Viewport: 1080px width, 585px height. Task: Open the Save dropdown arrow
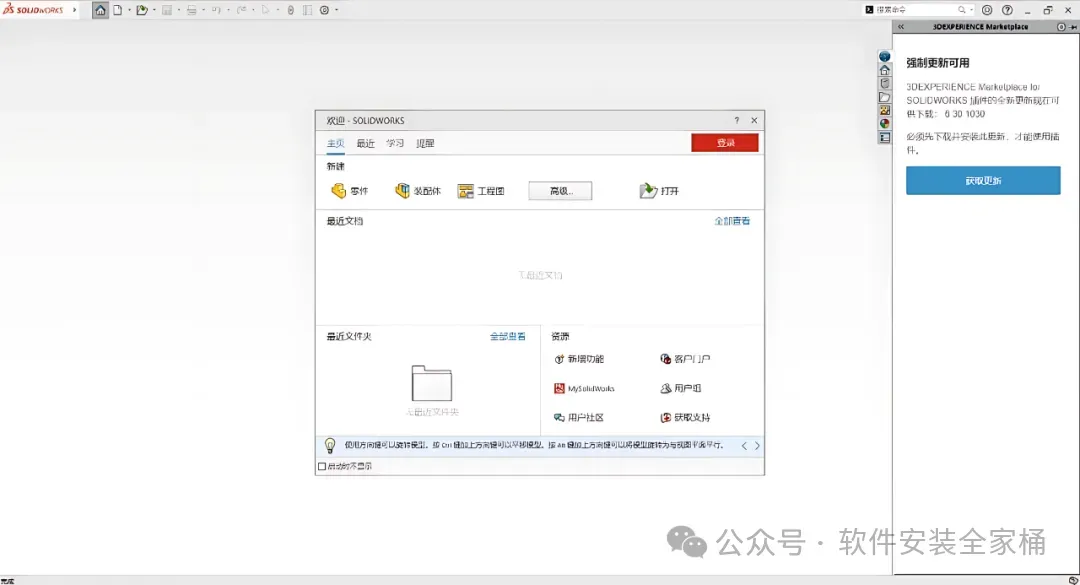pos(178,10)
